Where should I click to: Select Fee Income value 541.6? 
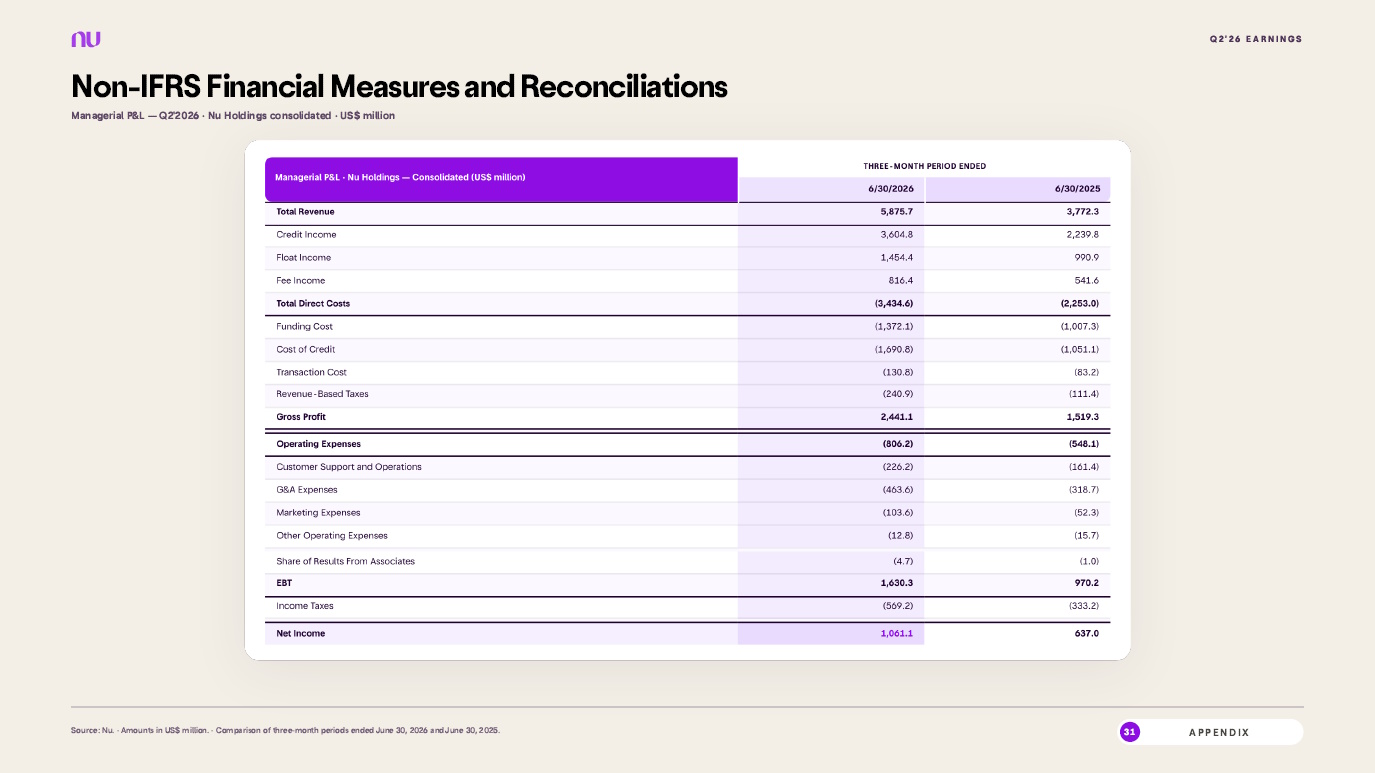[x=1085, y=281]
